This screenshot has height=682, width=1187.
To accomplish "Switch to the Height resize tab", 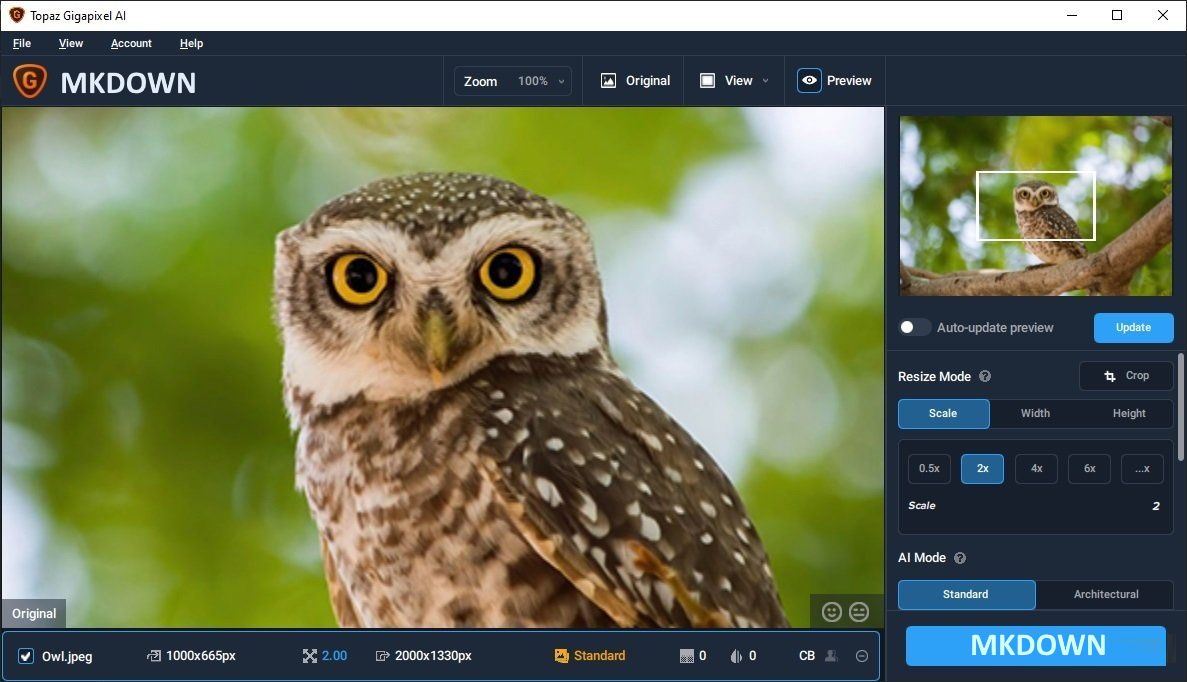I will point(1129,413).
